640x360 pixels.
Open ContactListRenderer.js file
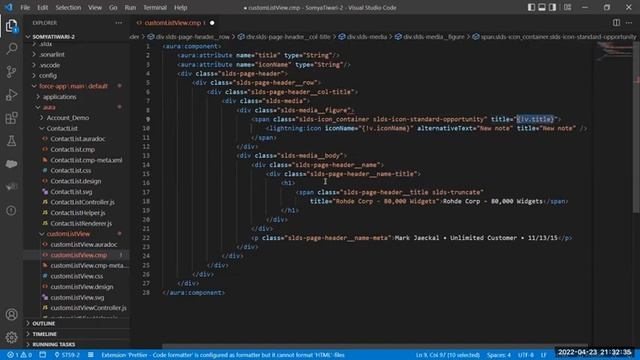coord(81,223)
